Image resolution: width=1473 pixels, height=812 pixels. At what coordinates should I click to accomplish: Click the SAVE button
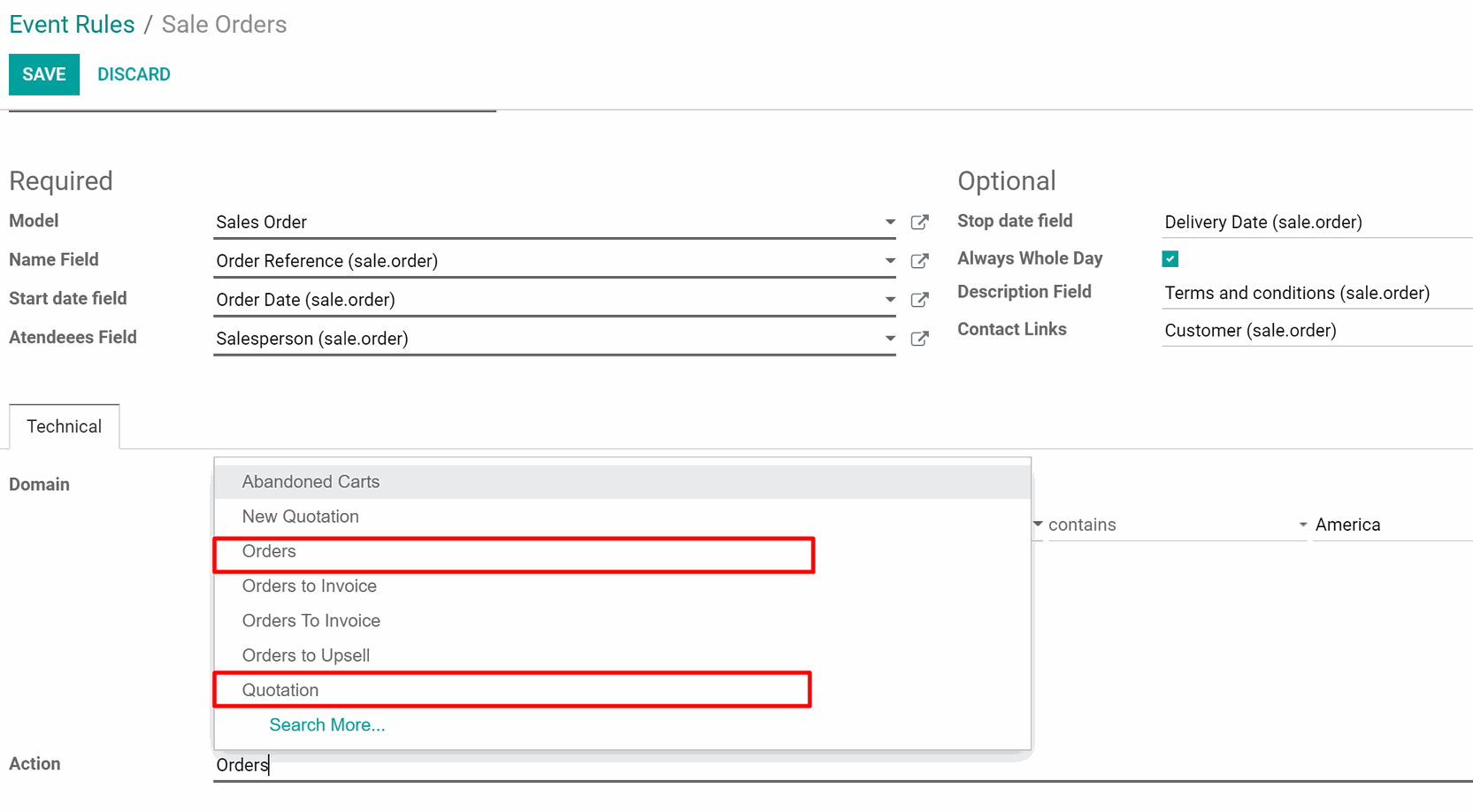44,74
